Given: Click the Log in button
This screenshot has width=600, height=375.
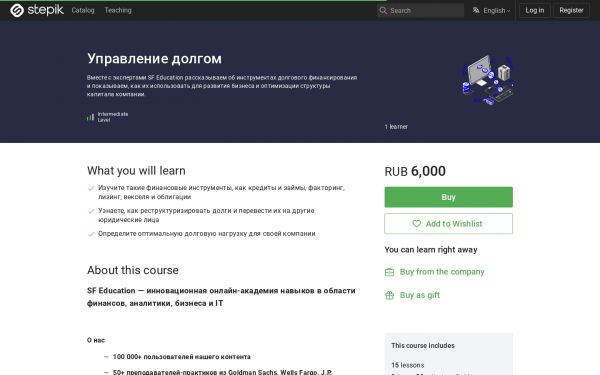Looking at the screenshot, I should (535, 10).
